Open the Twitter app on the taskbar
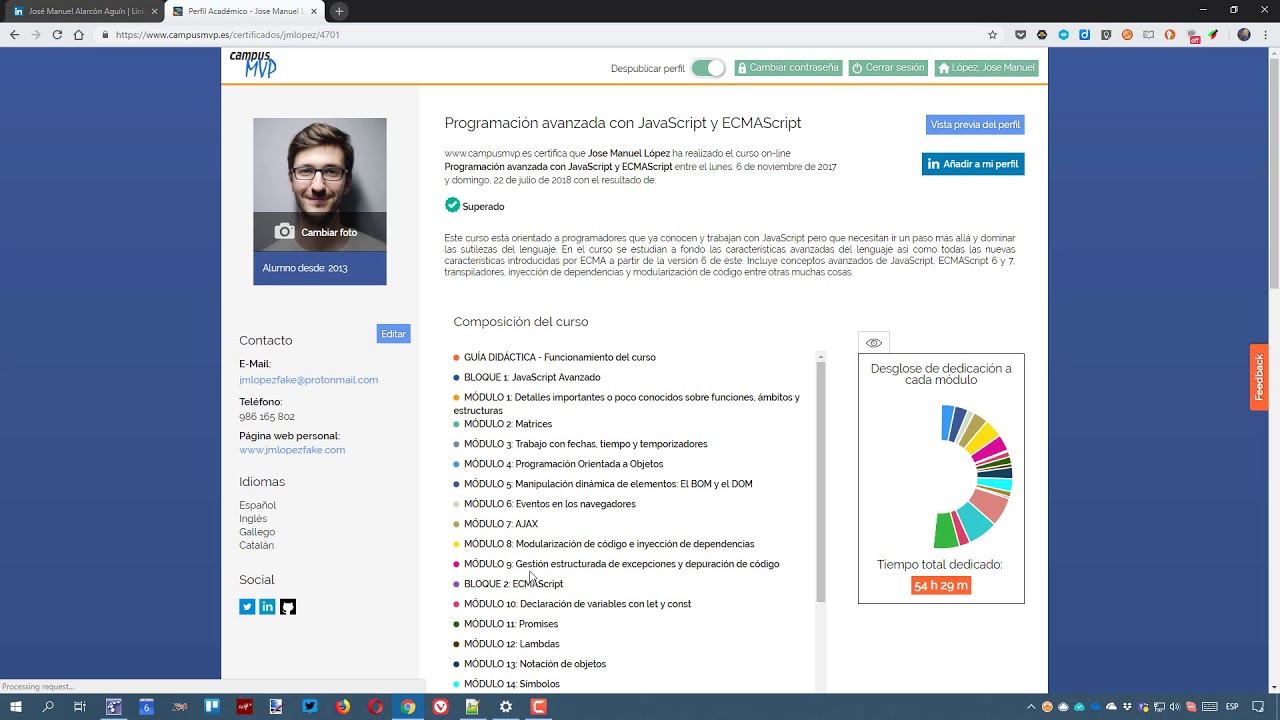1280x720 pixels. 310,706
